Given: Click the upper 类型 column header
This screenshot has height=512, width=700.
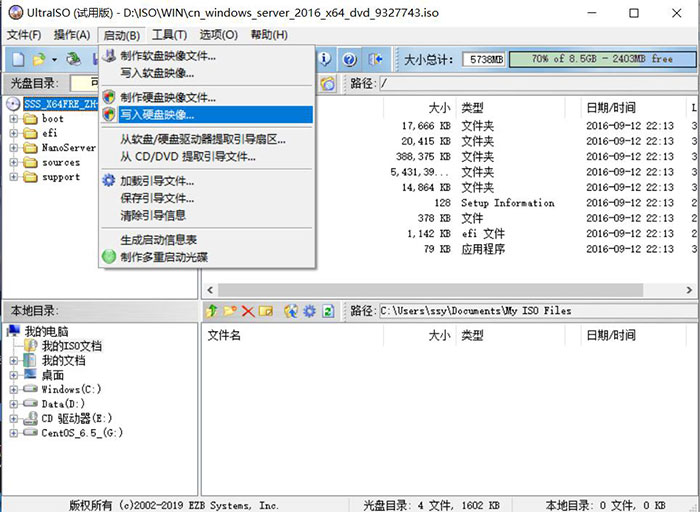Looking at the screenshot, I should 510,108.
